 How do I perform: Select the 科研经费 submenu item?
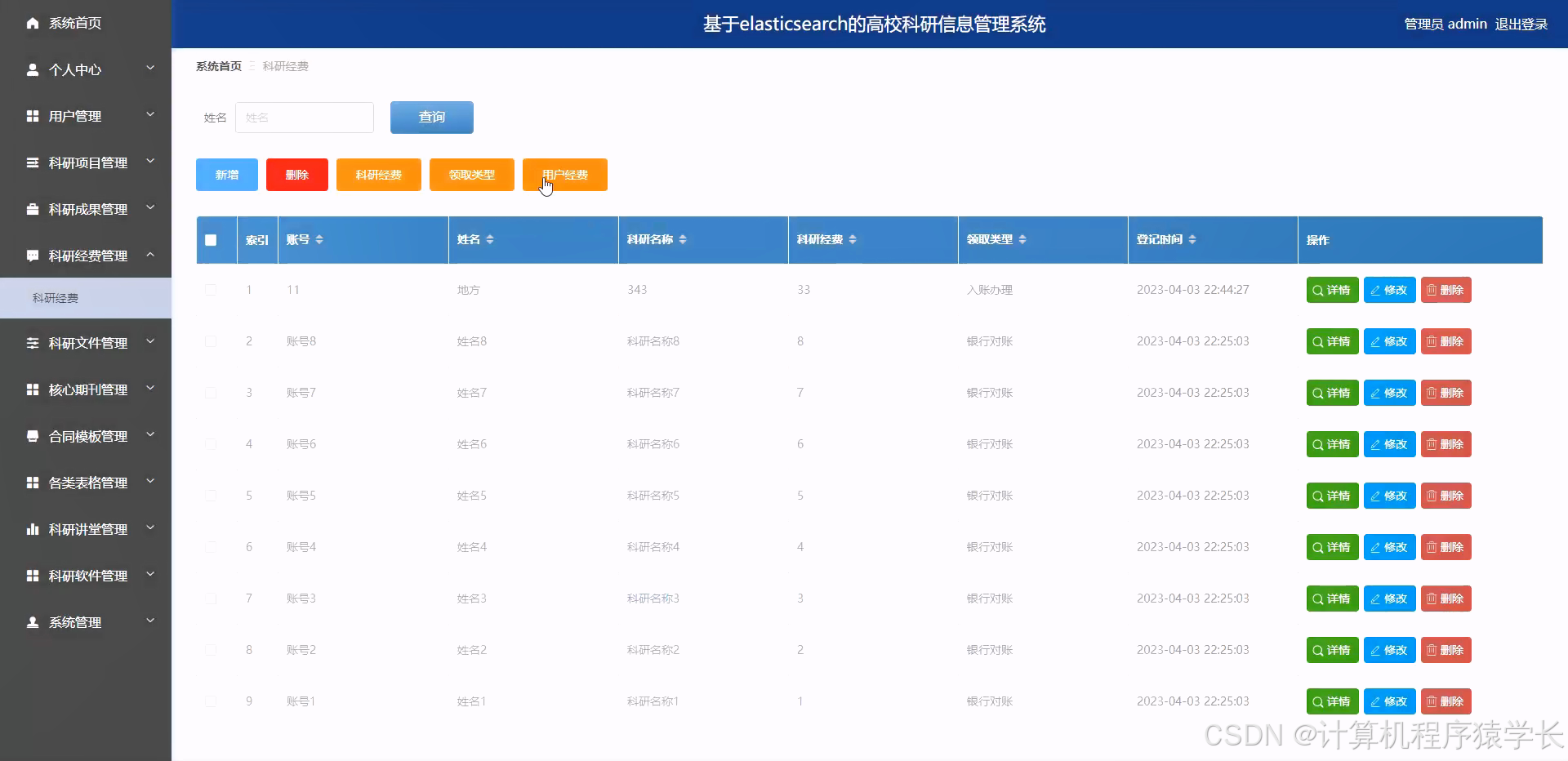click(86, 298)
